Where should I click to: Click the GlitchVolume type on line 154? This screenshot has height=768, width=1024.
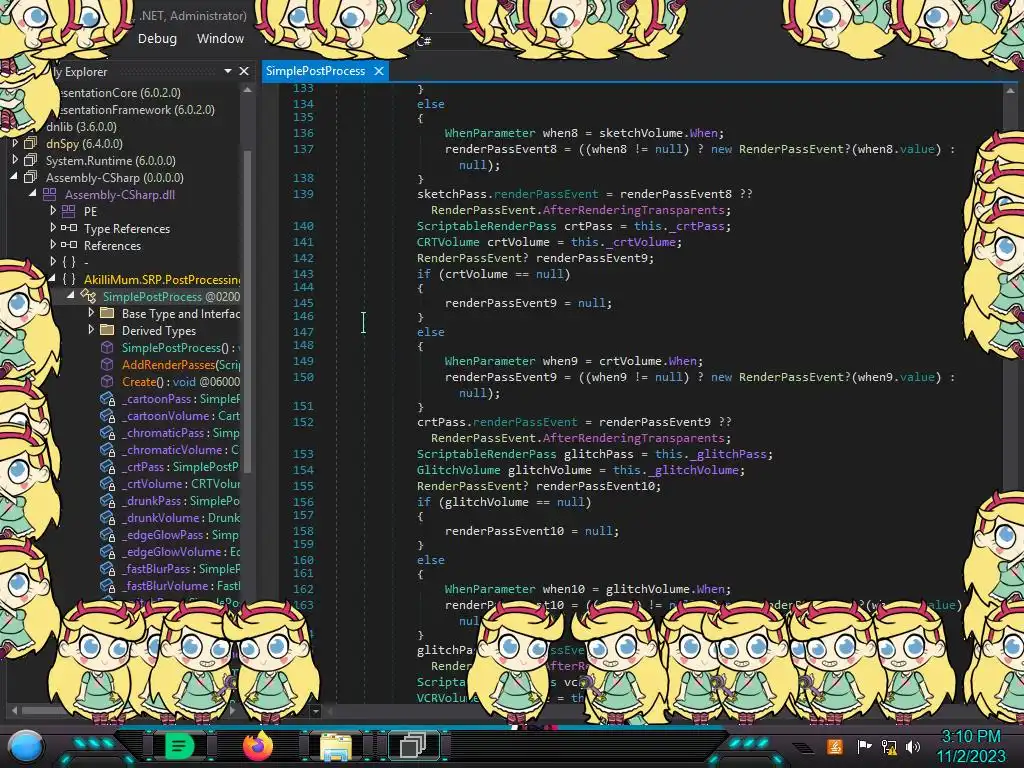click(x=458, y=470)
